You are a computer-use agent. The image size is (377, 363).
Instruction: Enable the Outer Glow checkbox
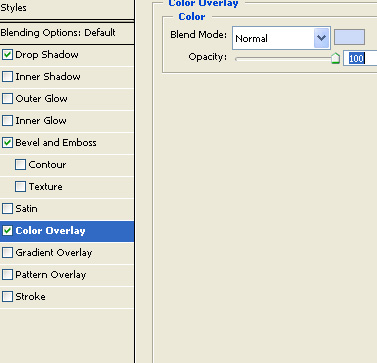(7, 98)
